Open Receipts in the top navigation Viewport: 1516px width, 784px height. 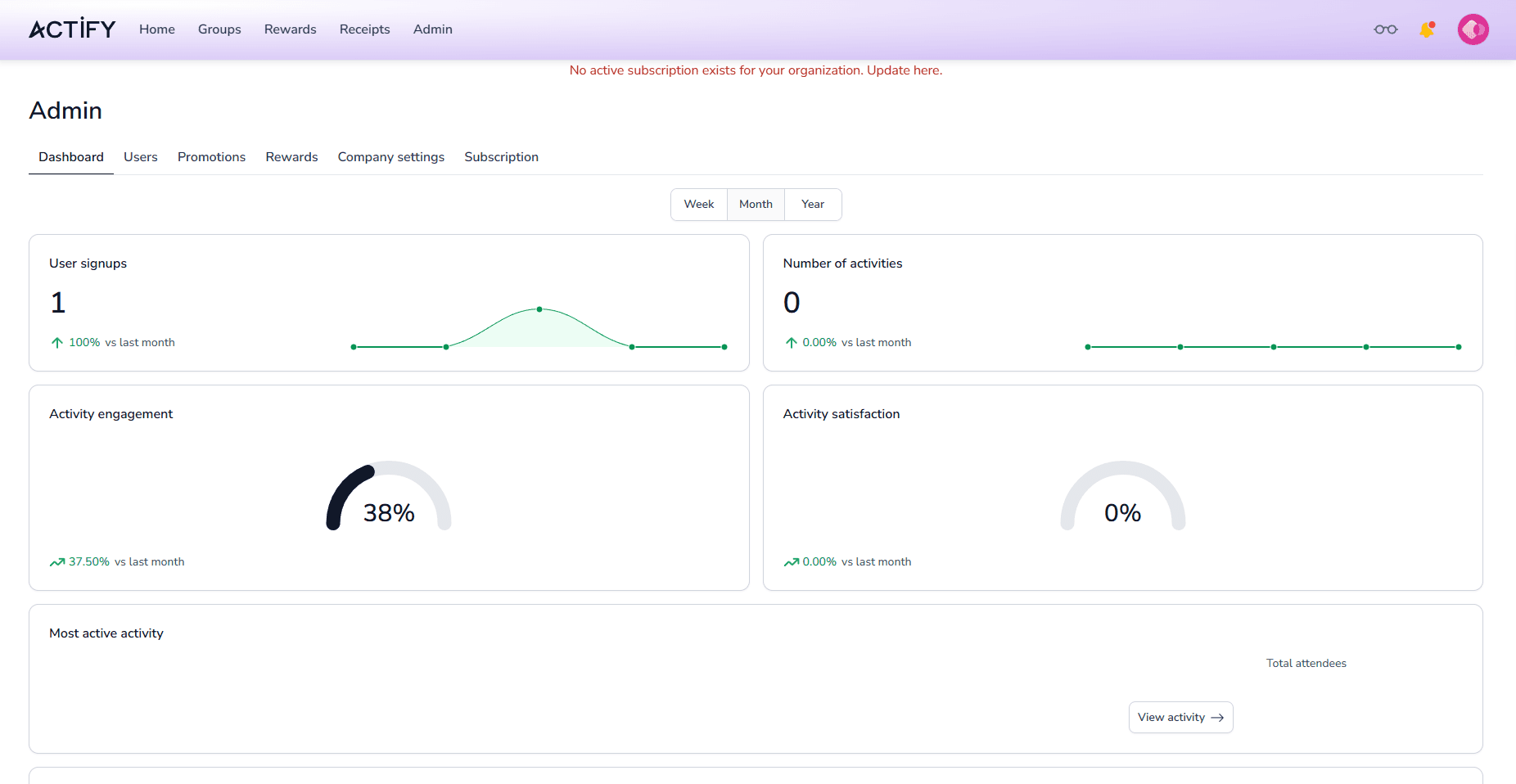[x=364, y=29]
